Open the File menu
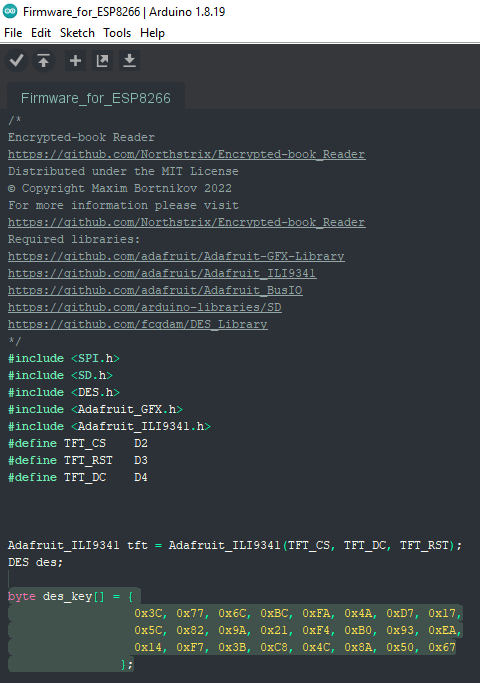Viewport: 480px width, 683px height. 13,33
